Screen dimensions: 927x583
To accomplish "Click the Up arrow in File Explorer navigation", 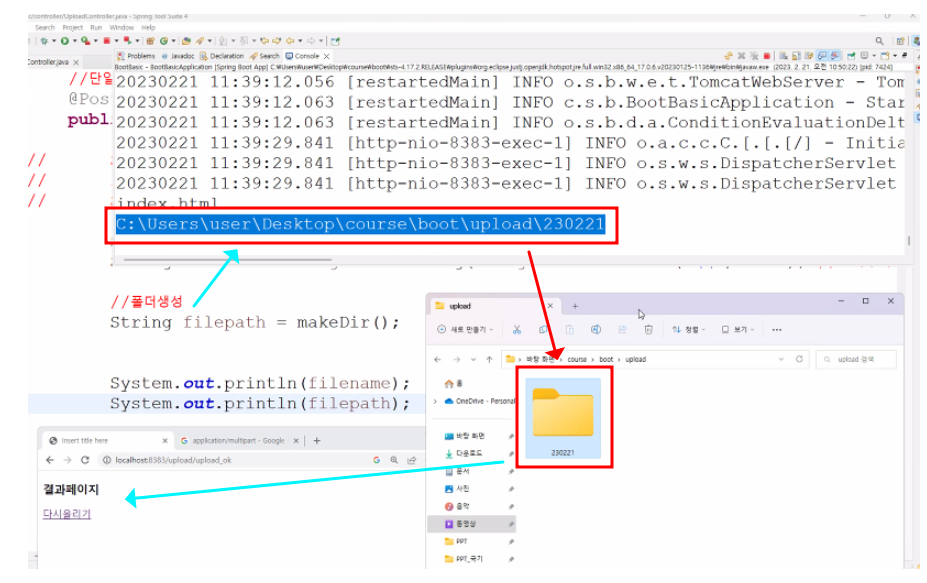I will tap(489, 359).
